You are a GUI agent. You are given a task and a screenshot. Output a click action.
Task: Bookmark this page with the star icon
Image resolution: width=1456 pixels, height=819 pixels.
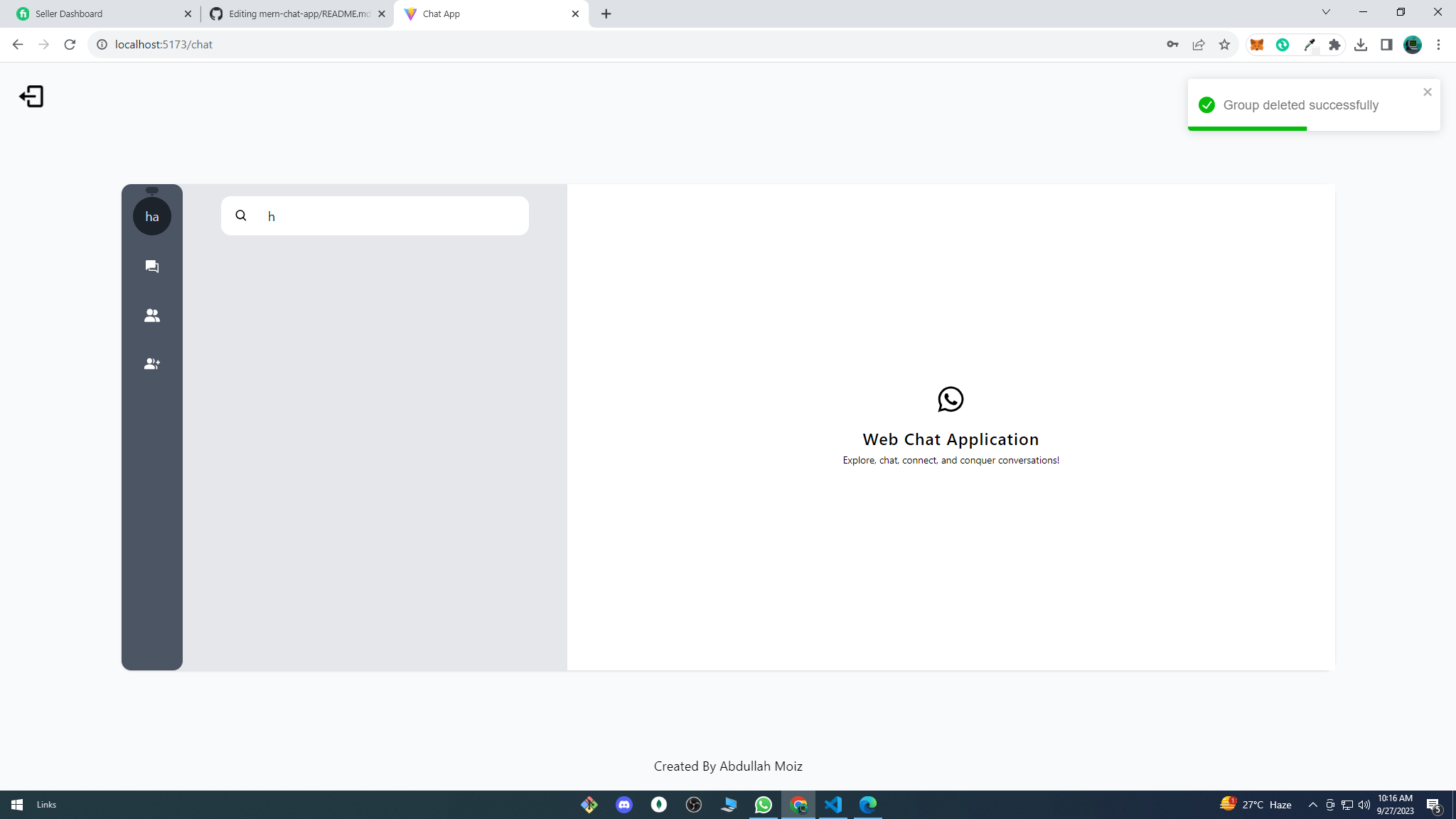click(1224, 45)
